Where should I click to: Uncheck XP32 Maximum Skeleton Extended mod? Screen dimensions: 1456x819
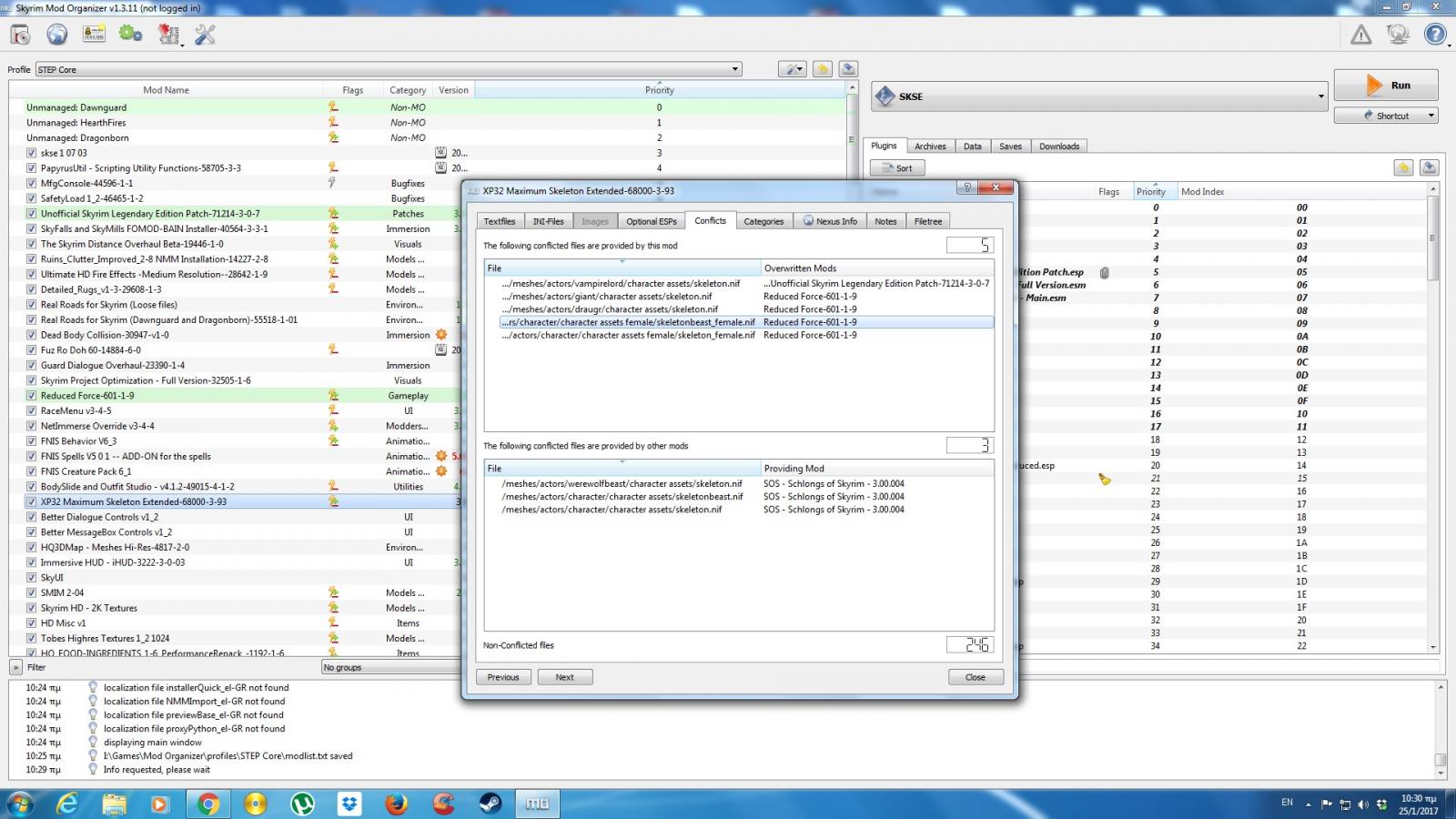pyautogui.click(x=32, y=501)
